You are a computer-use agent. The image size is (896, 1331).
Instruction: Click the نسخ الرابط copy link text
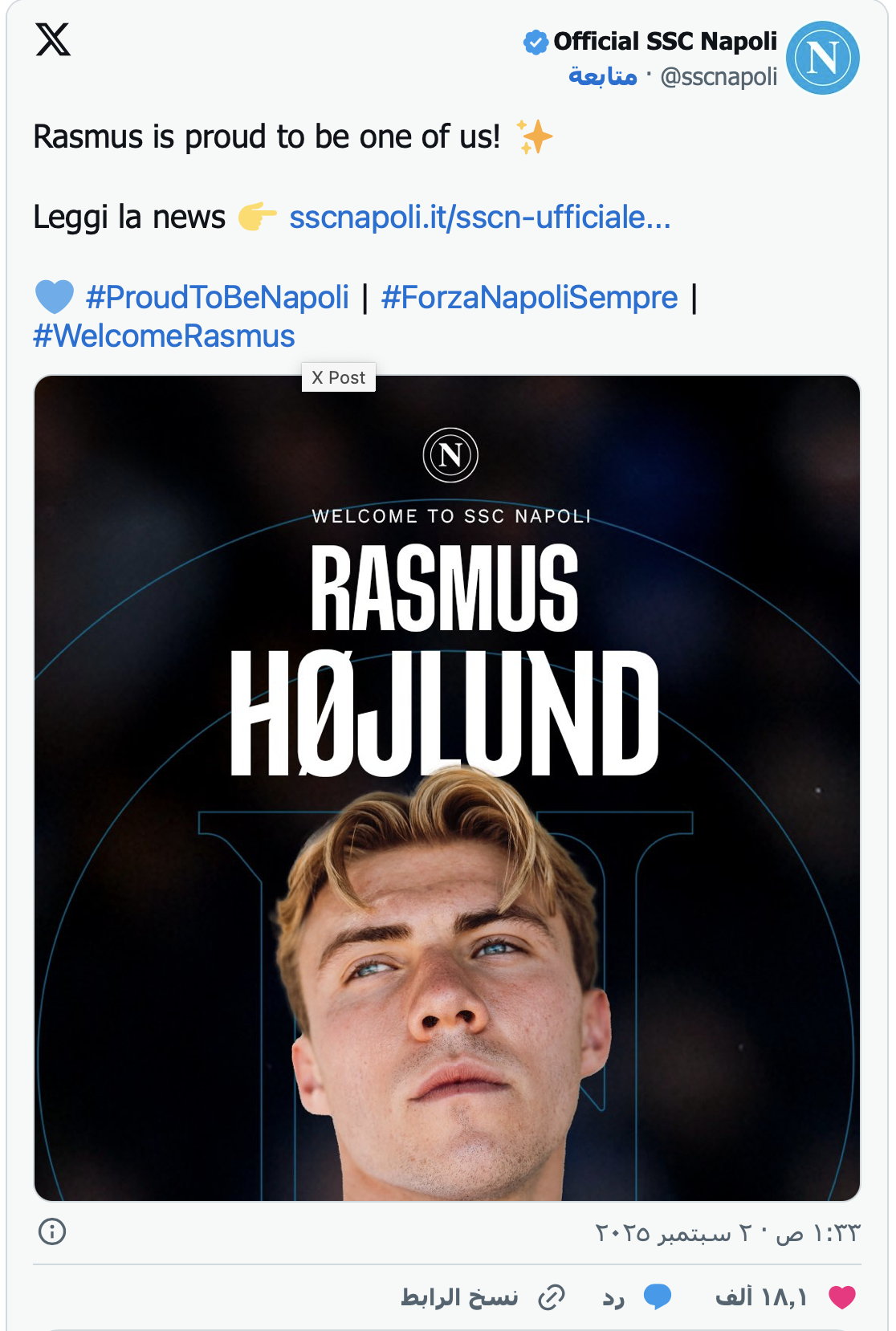(x=459, y=1296)
